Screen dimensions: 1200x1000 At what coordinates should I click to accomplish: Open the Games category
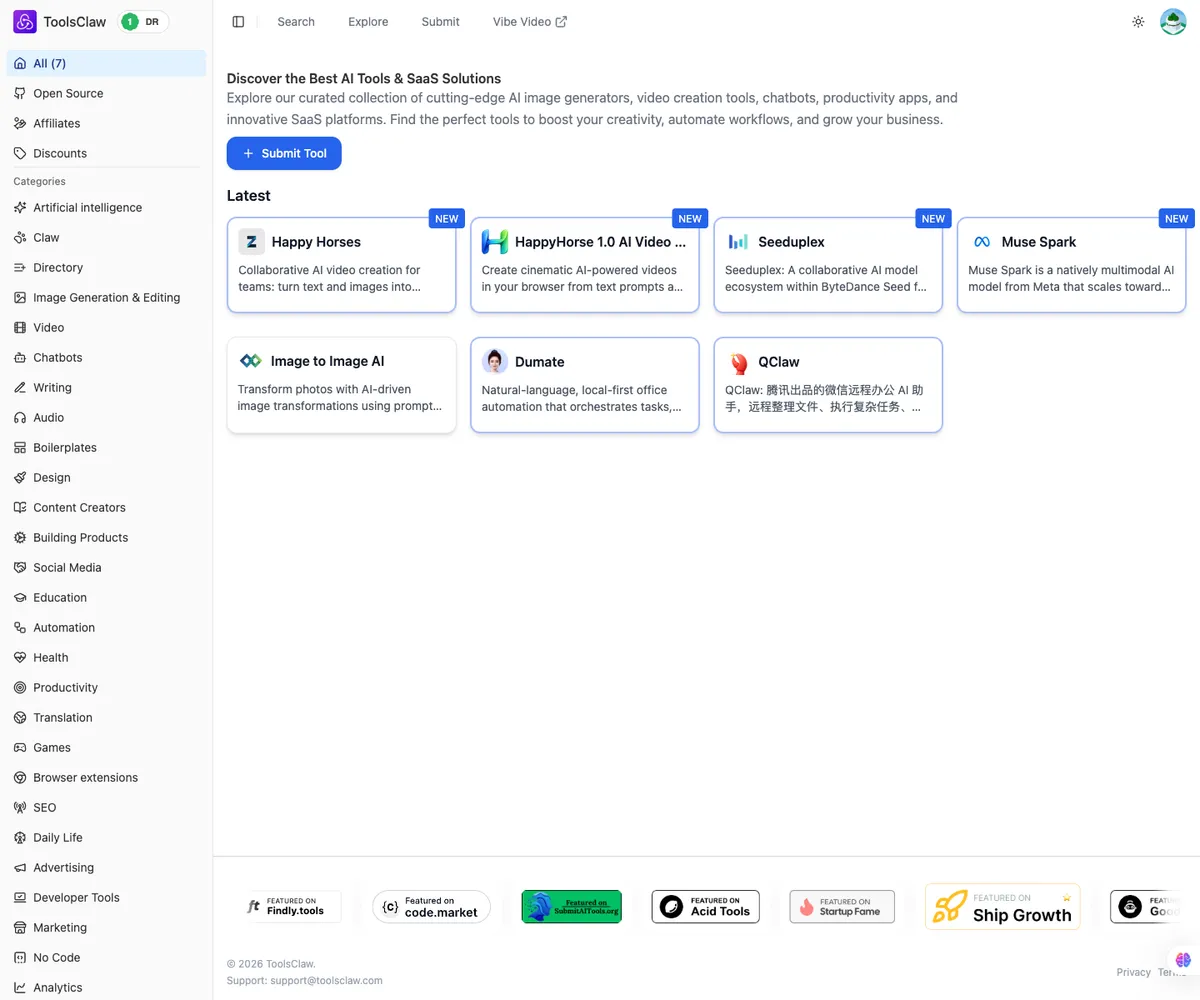point(106,747)
